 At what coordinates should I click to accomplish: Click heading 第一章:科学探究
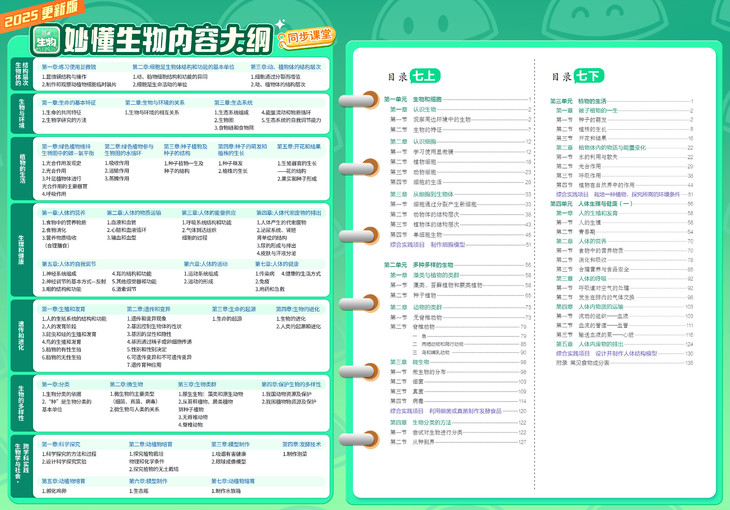click(61, 444)
